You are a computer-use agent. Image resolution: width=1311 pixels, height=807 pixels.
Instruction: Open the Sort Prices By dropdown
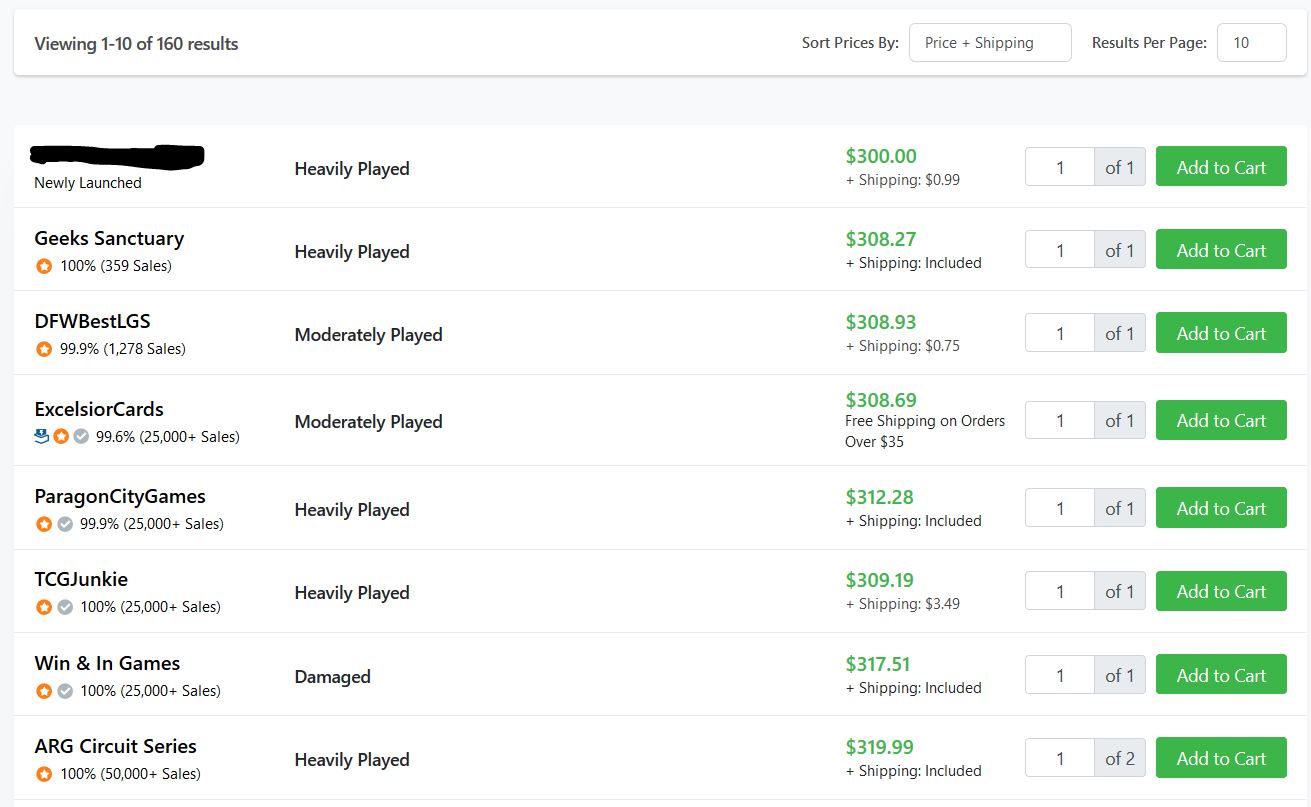point(989,43)
